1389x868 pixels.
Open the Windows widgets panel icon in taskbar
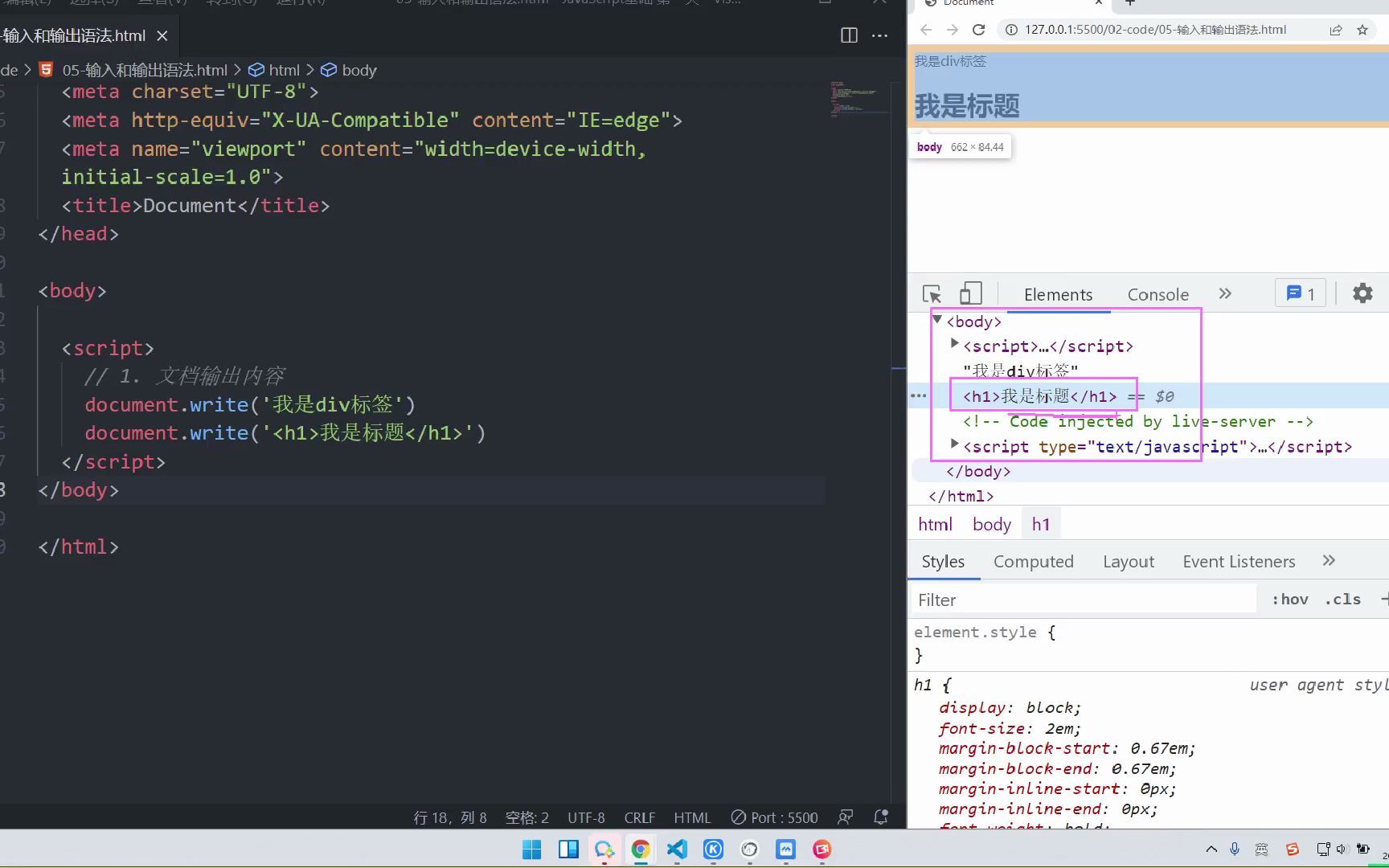[568, 850]
